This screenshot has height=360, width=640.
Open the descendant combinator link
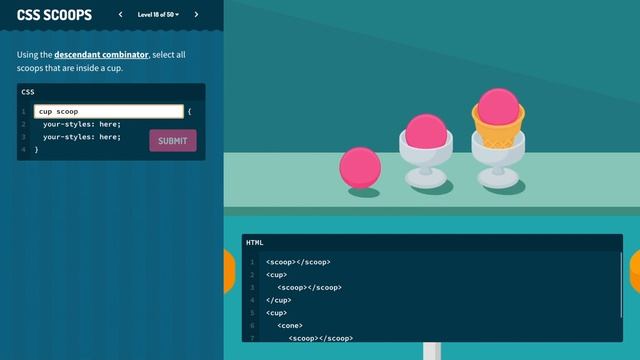101,55
